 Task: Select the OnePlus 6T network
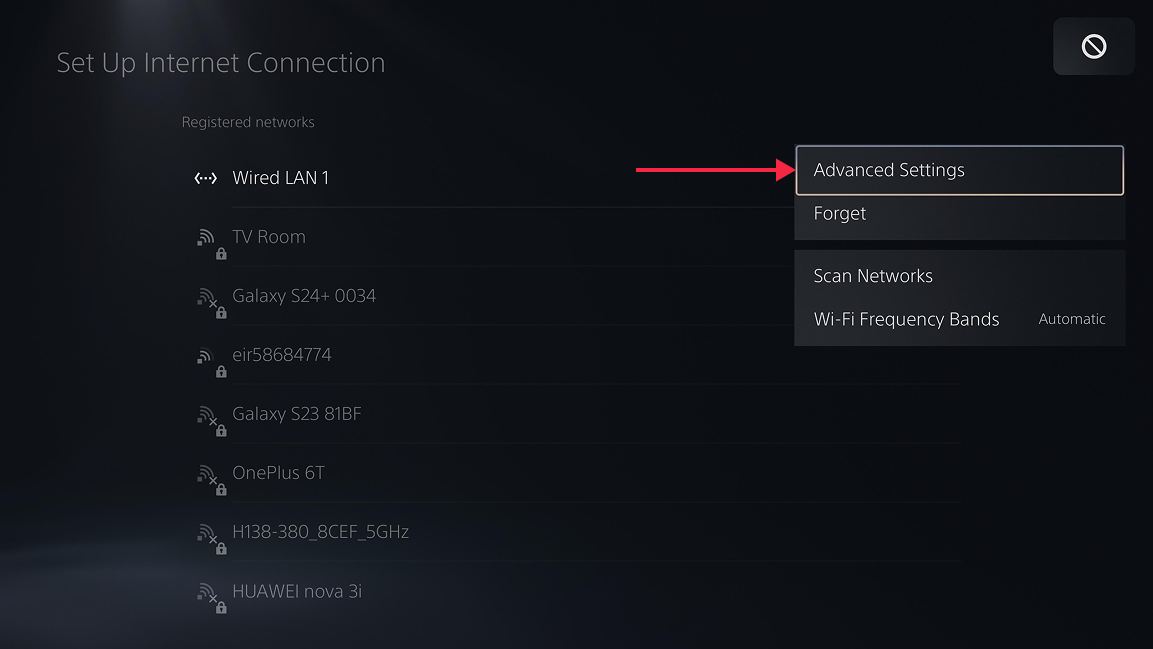(278, 473)
